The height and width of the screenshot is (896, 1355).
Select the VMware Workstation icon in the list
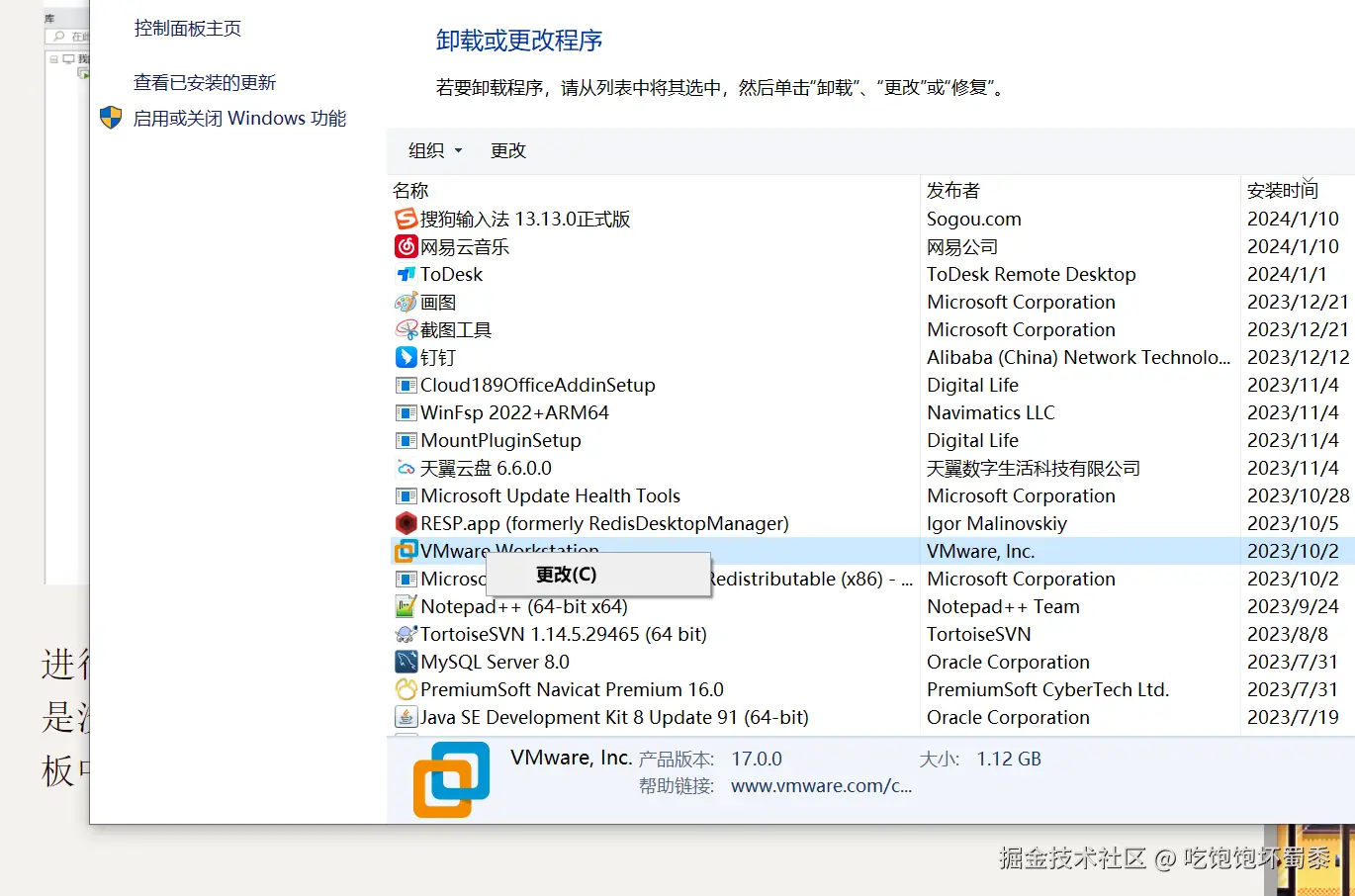(x=406, y=551)
